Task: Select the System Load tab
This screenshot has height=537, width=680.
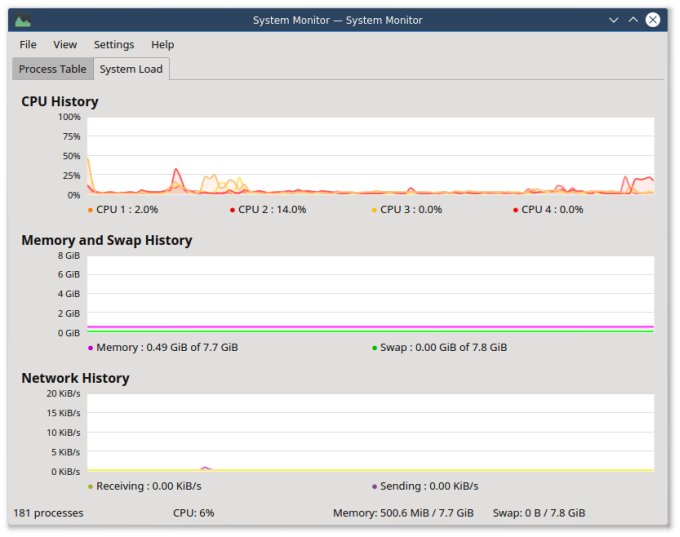Action: pyautogui.click(x=131, y=69)
